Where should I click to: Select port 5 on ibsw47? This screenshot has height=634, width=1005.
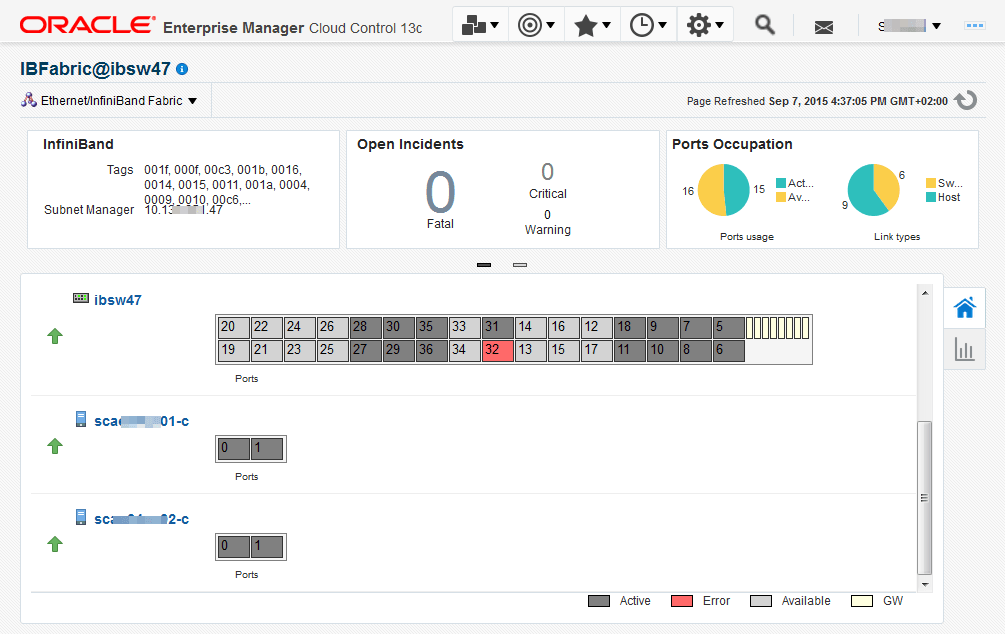pyautogui.click(x=729, y=328)
